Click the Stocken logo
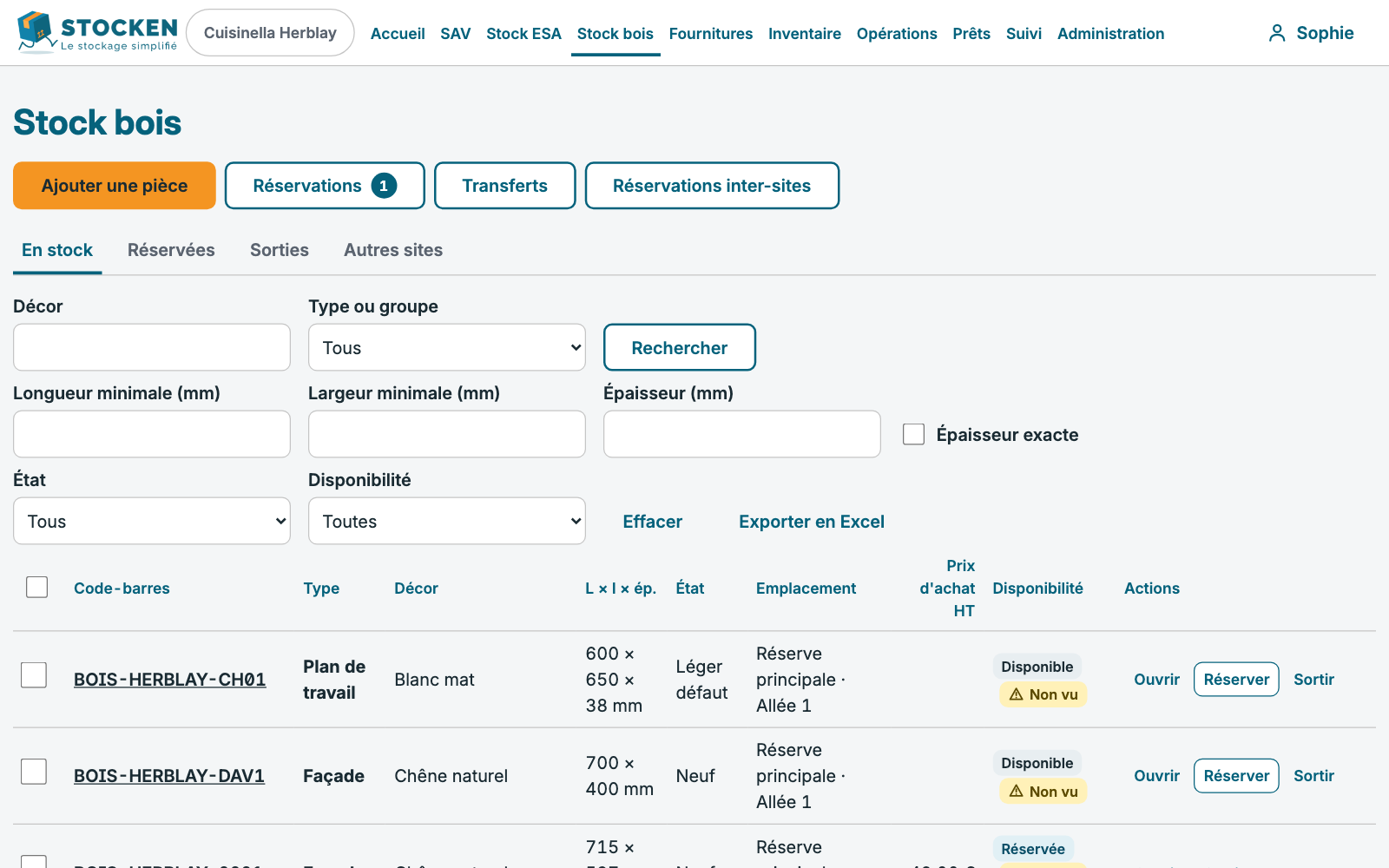The image size is (1389, 868). coord(97,33)
